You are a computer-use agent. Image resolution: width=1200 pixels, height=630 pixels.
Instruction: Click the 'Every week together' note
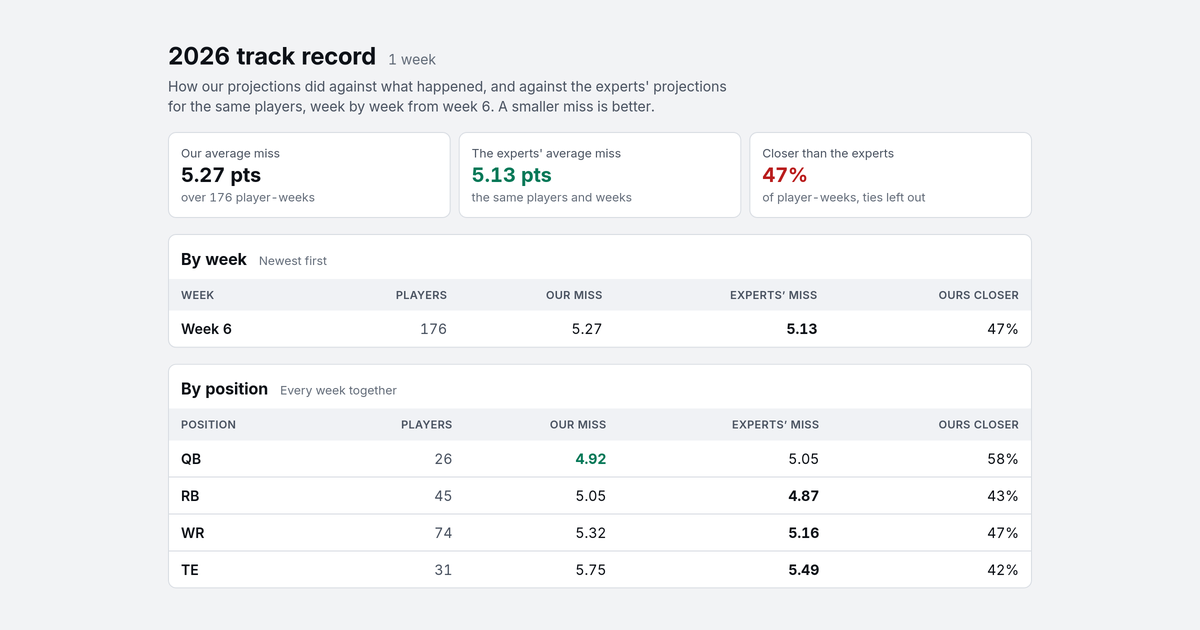coord(338,391)
